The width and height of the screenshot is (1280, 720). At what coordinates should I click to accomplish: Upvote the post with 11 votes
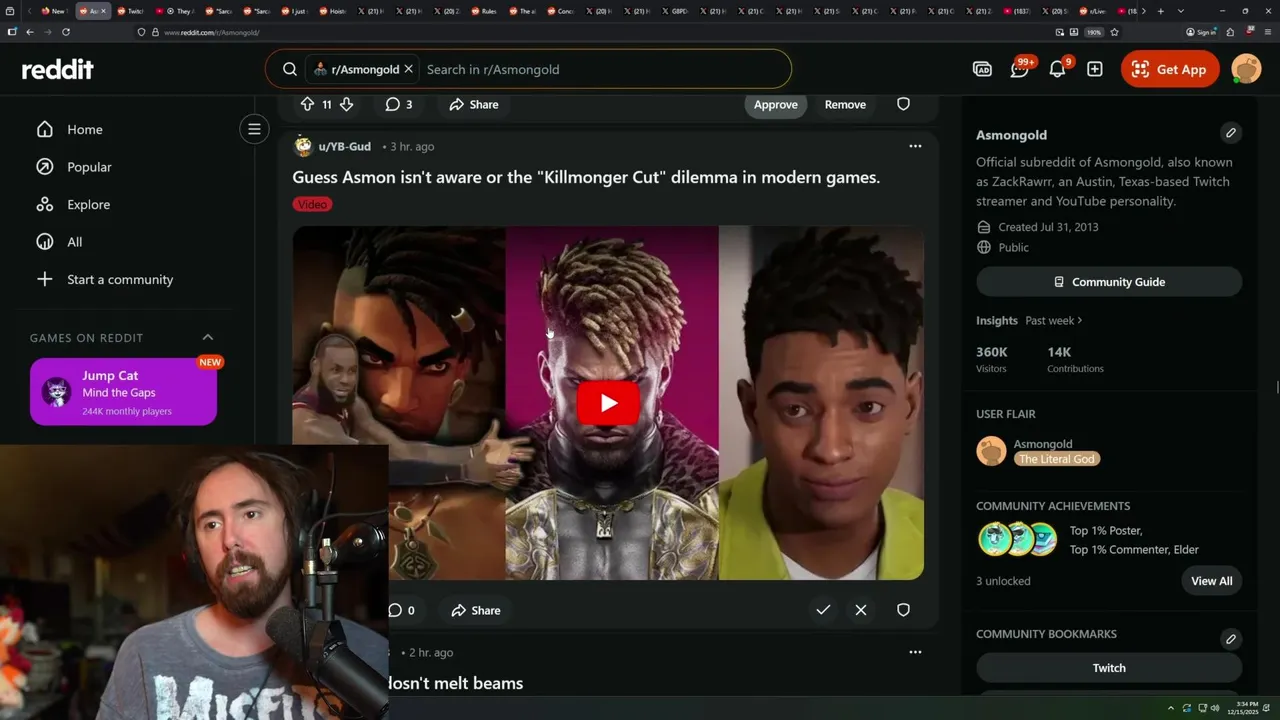click(307, 104)
